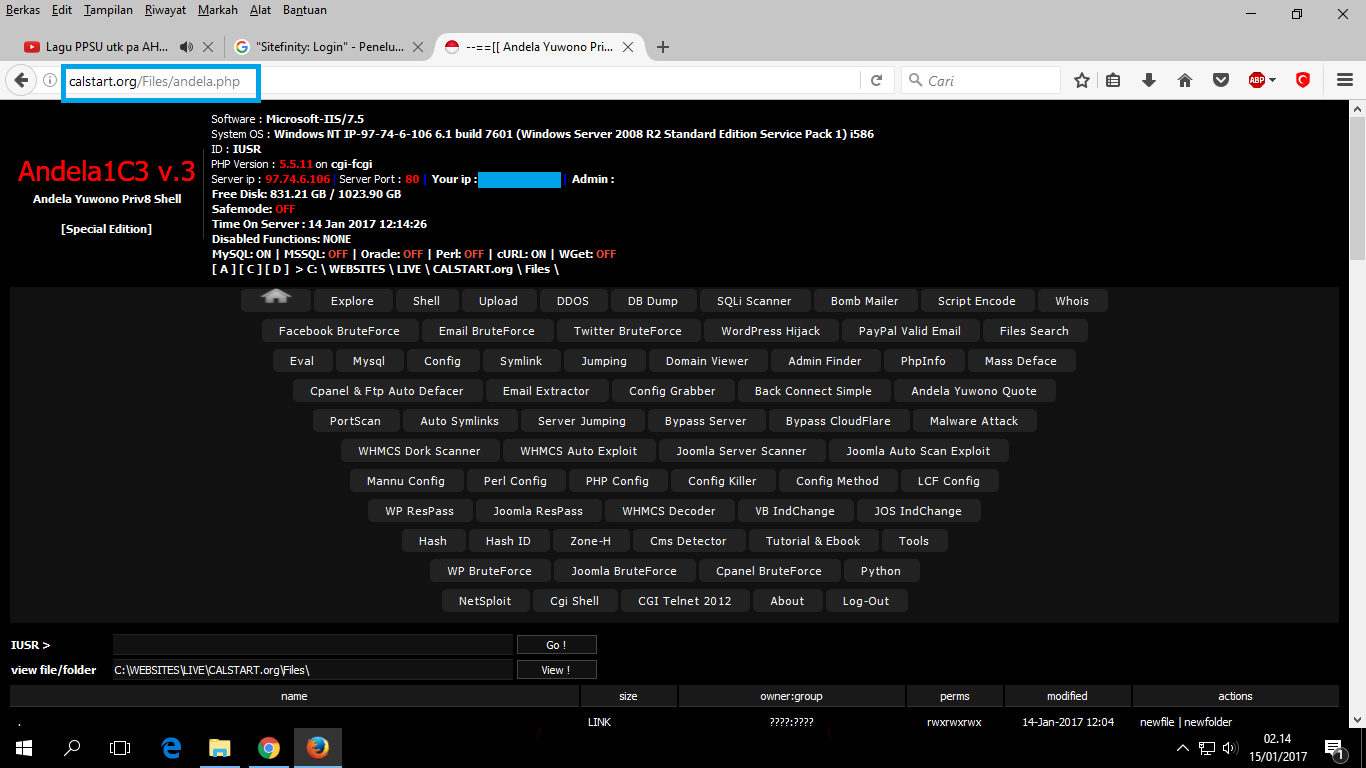Open File Explorer from the taskbar
Screen dimensions: 1366x768
(x=219, y=747)
